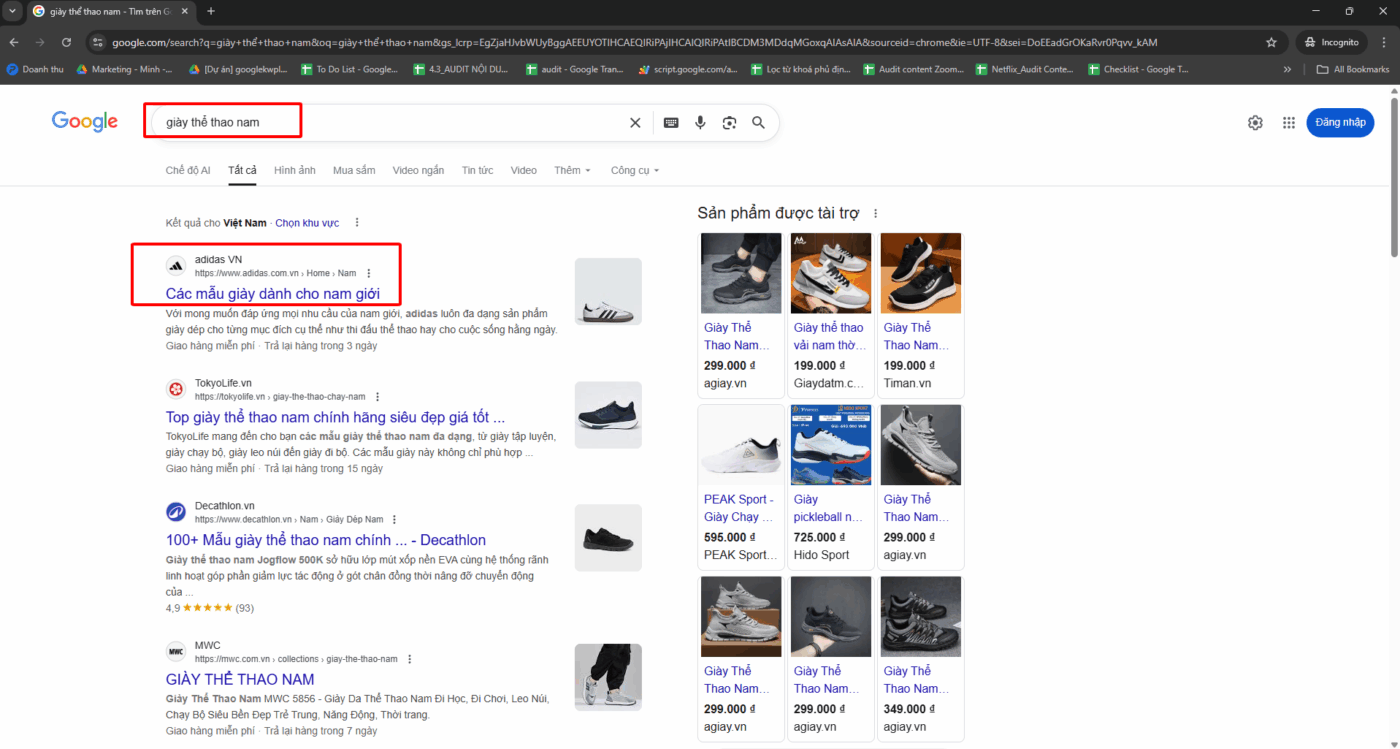Open Google Lens image search

click(x=729, y=122)
